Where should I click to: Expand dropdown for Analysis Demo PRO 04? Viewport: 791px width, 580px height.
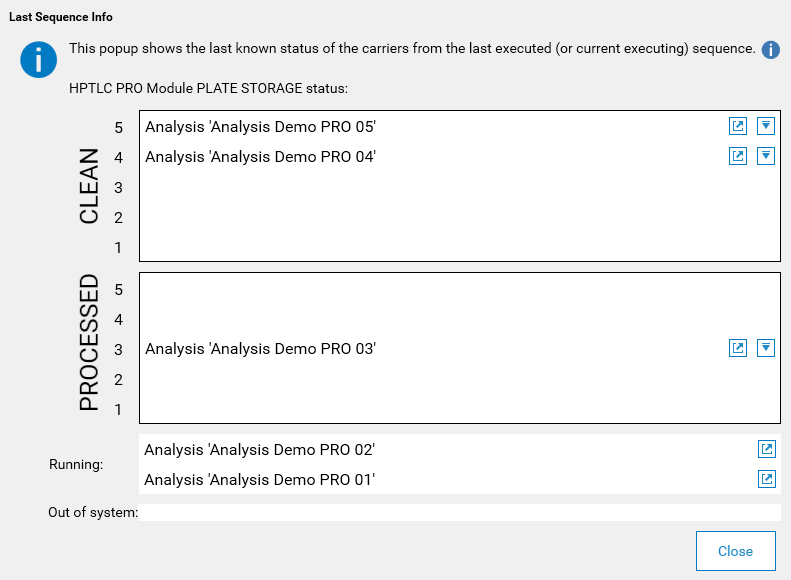click(x=766, y=156)
